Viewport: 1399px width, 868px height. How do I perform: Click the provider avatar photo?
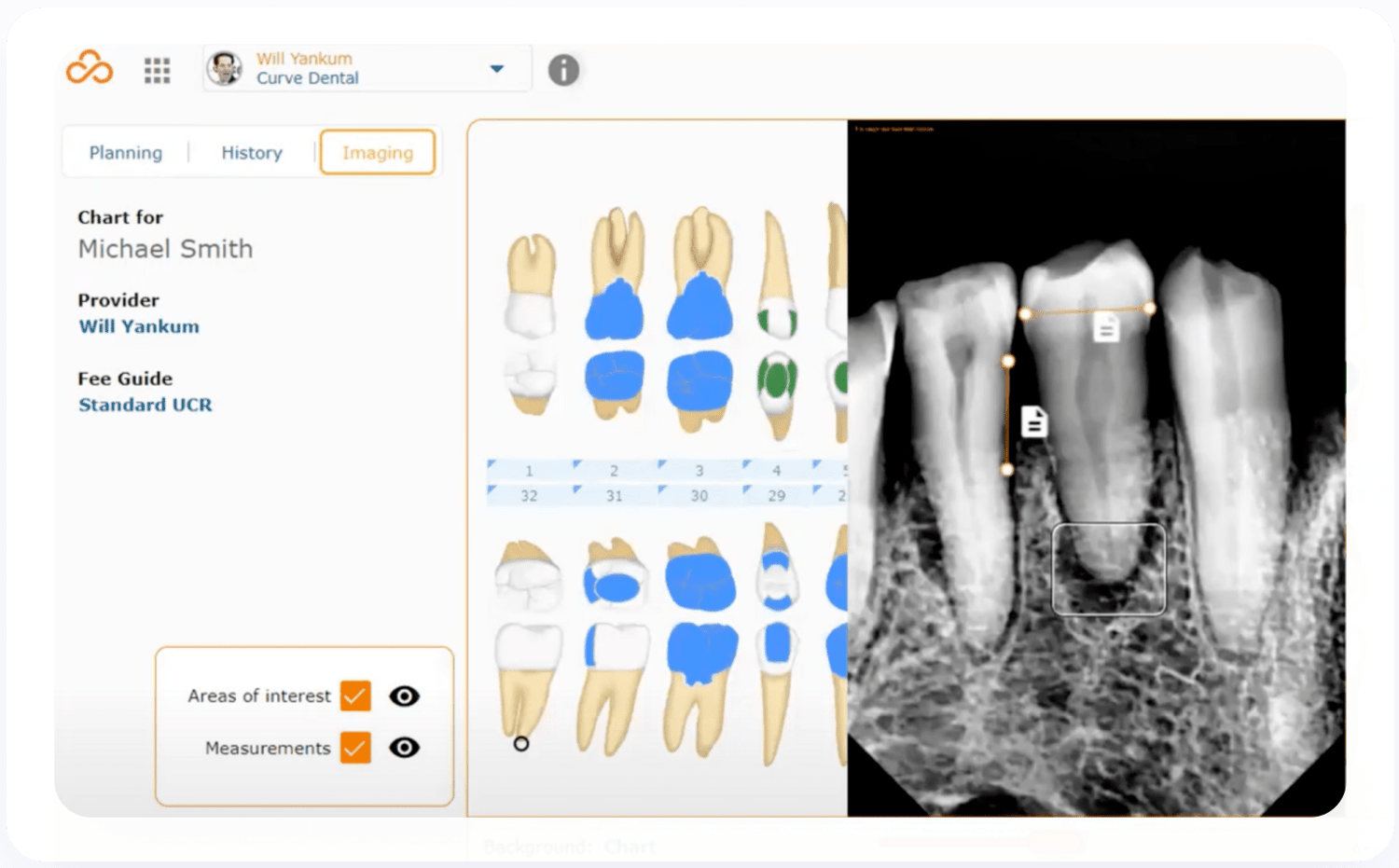226,68
